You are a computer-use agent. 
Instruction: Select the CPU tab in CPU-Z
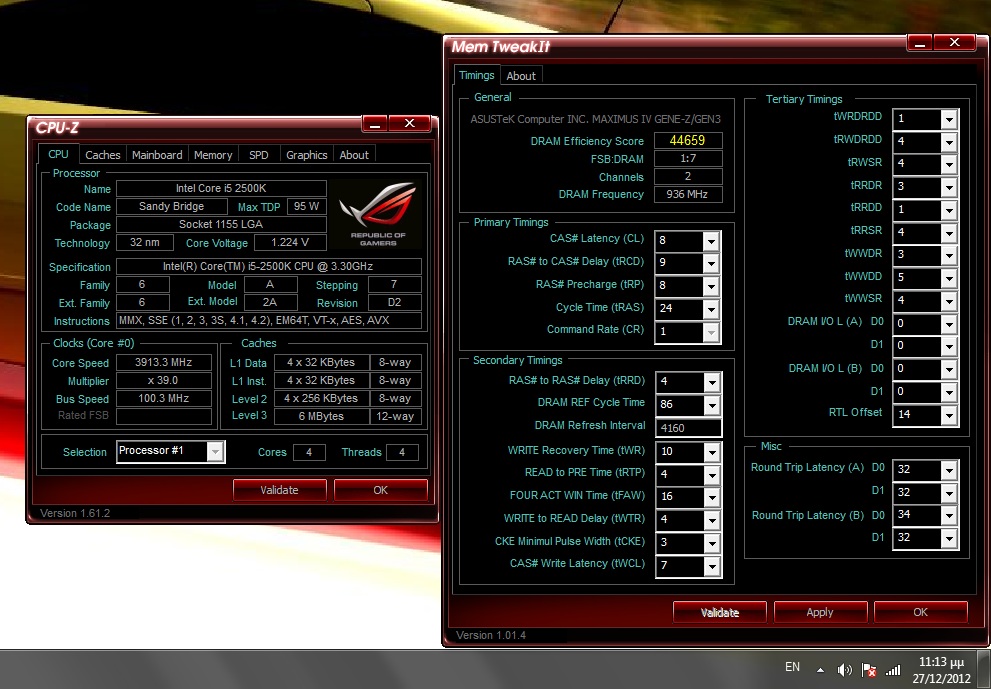point(58,154)
